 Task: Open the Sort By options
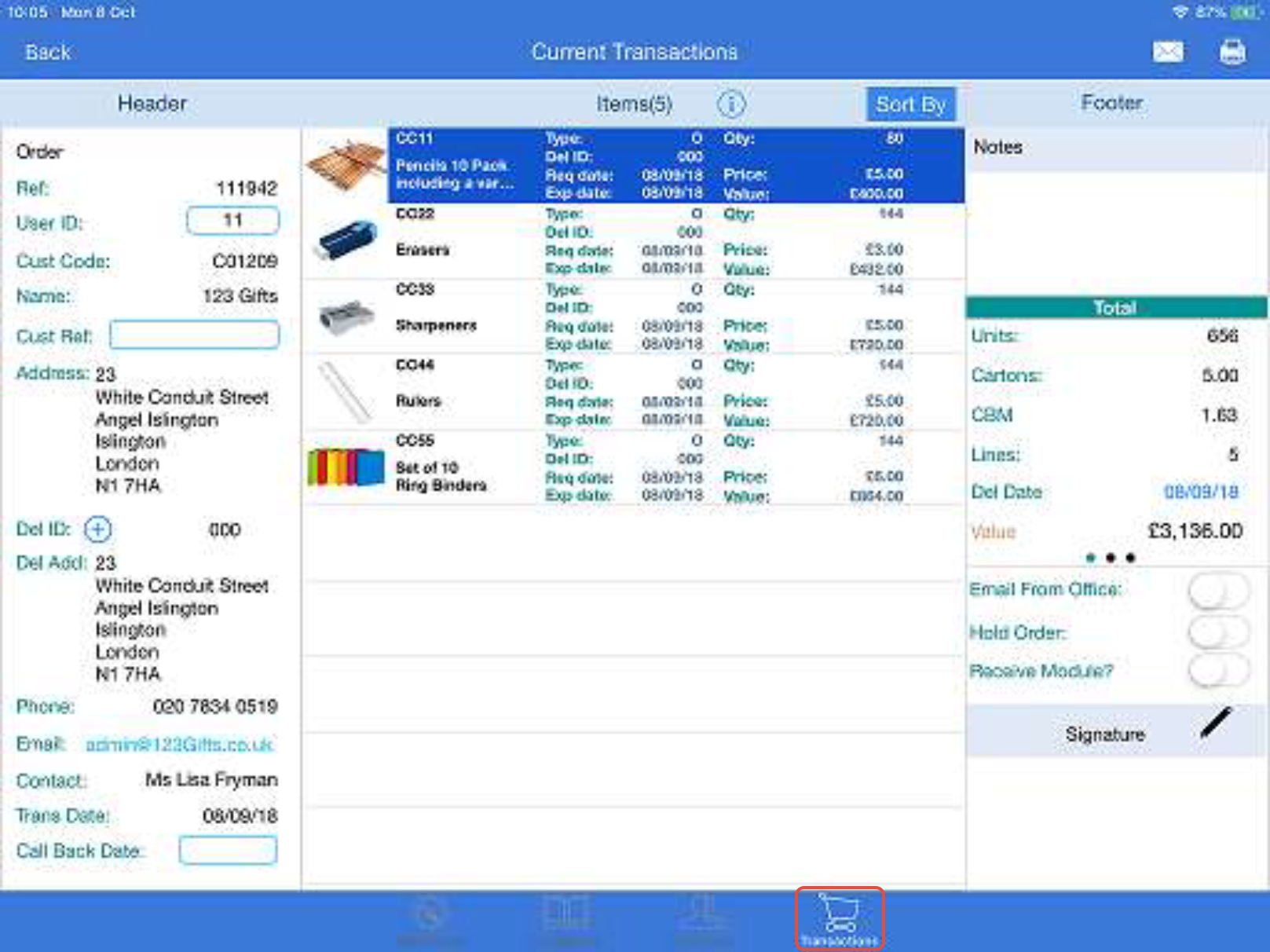pyautogui.click(x=910, y=104)
